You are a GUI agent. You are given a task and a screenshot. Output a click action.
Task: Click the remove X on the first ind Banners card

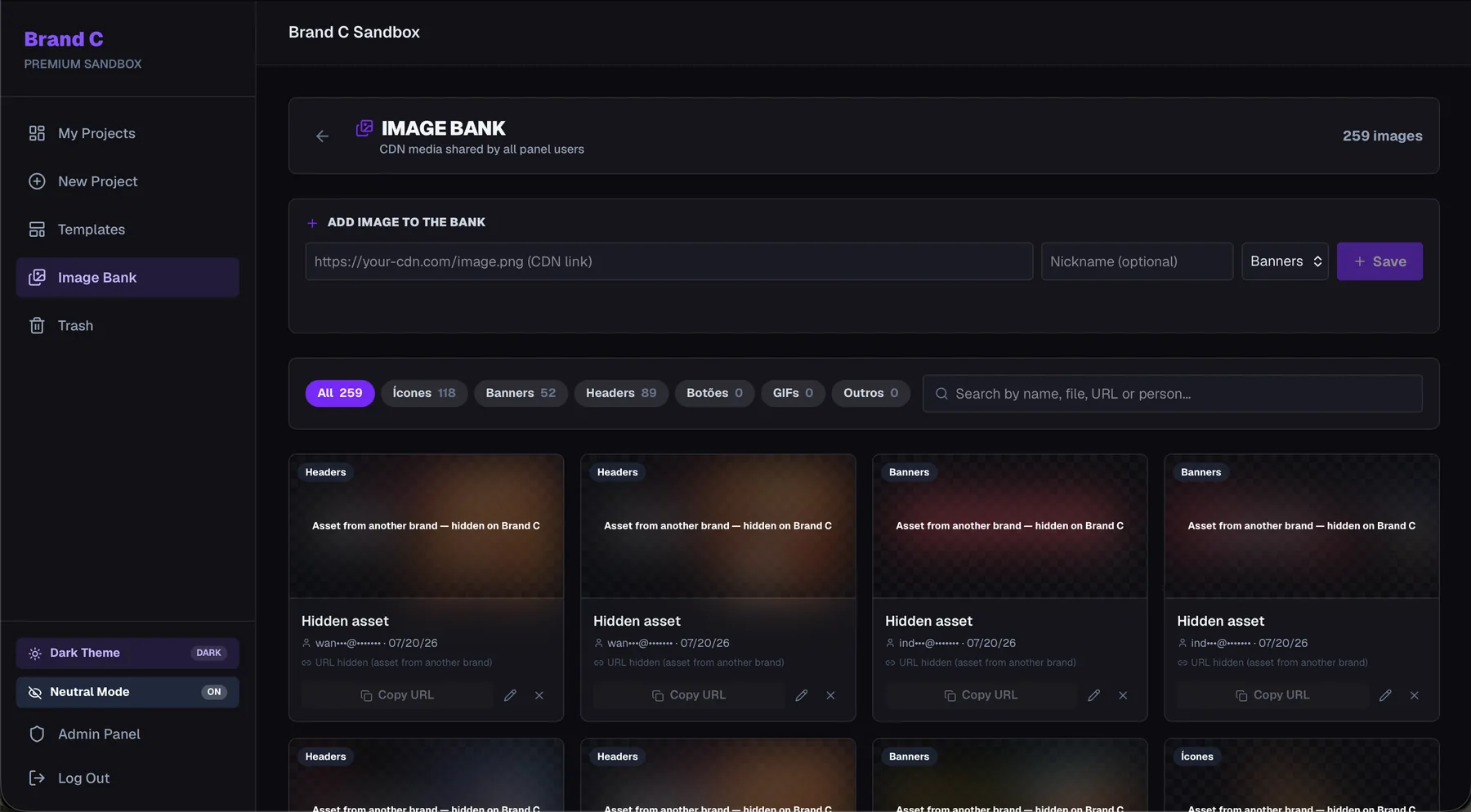pyautogui.click(x=1123, y=695)
